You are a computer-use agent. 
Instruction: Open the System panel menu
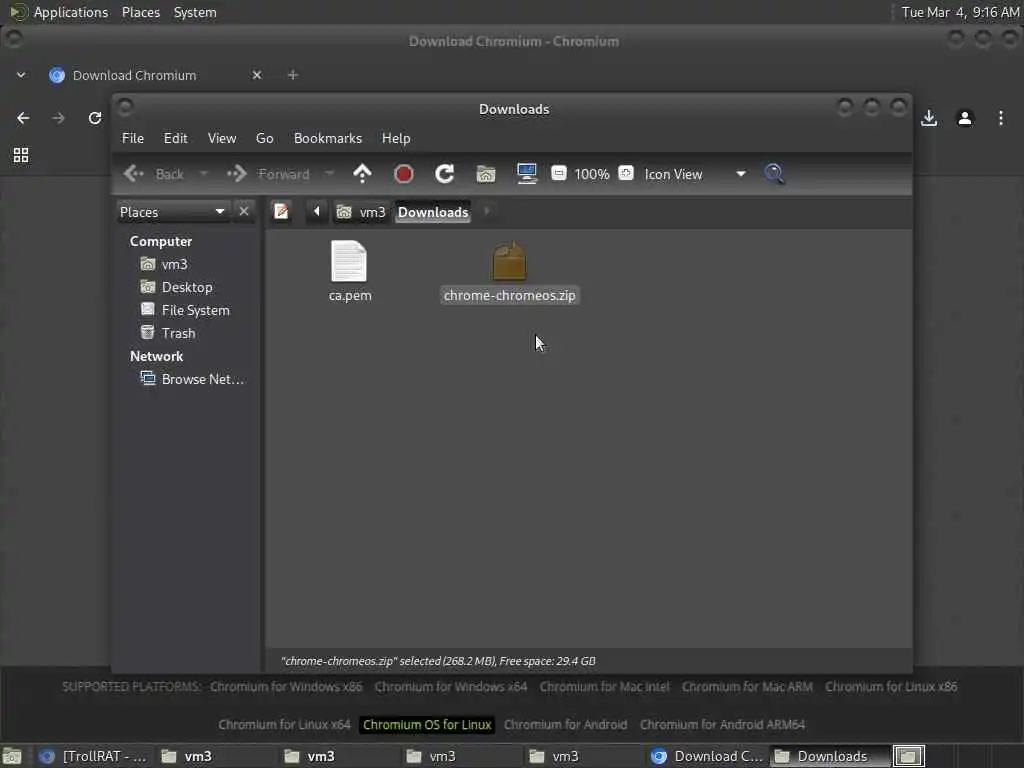195,12
